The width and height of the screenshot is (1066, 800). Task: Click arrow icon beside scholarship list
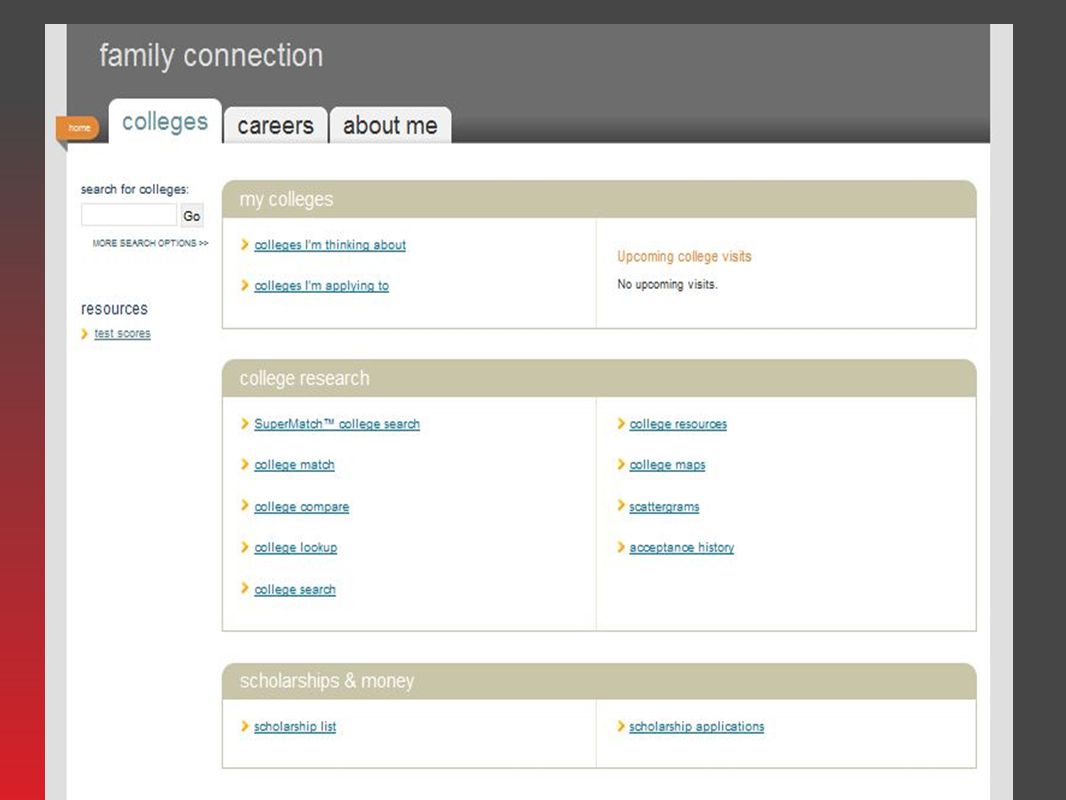pos(245,727)
